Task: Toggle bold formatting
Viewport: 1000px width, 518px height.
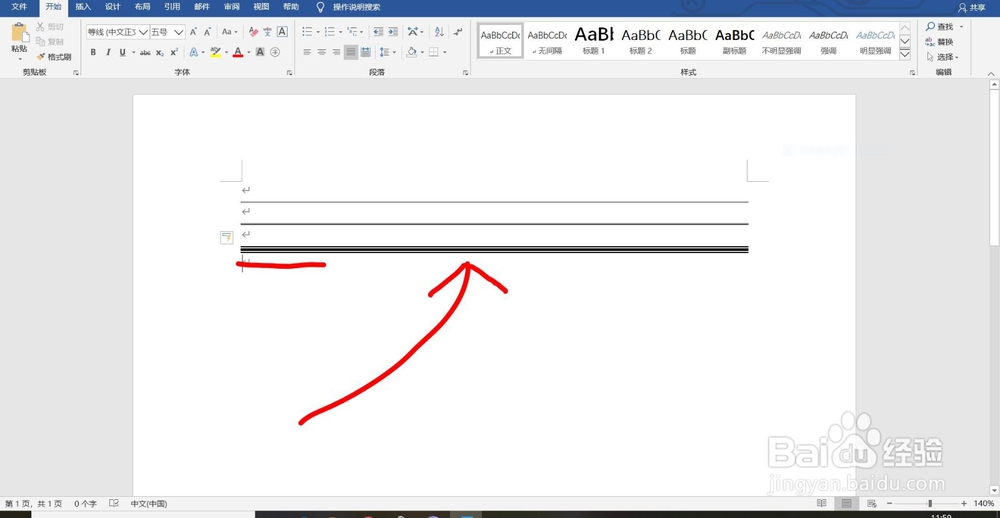Action: 93,52
